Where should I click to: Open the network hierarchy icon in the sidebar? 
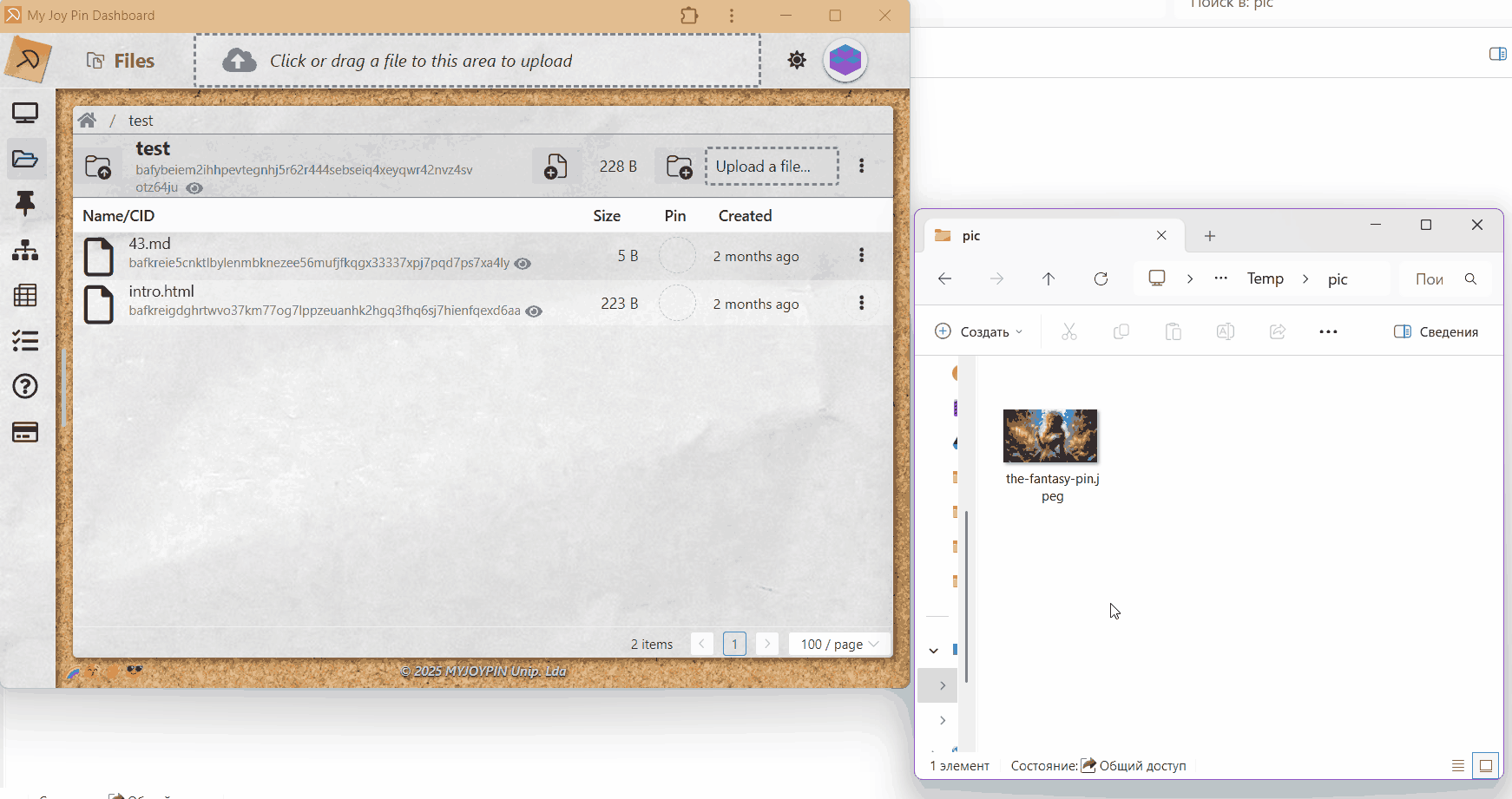pos(25,251)
